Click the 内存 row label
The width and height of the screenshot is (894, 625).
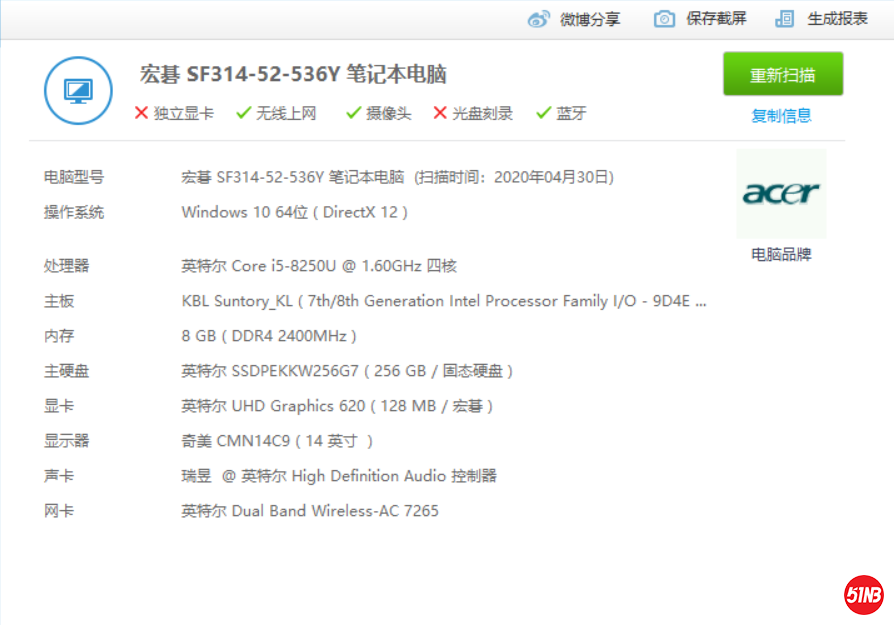tap(59, 336)
